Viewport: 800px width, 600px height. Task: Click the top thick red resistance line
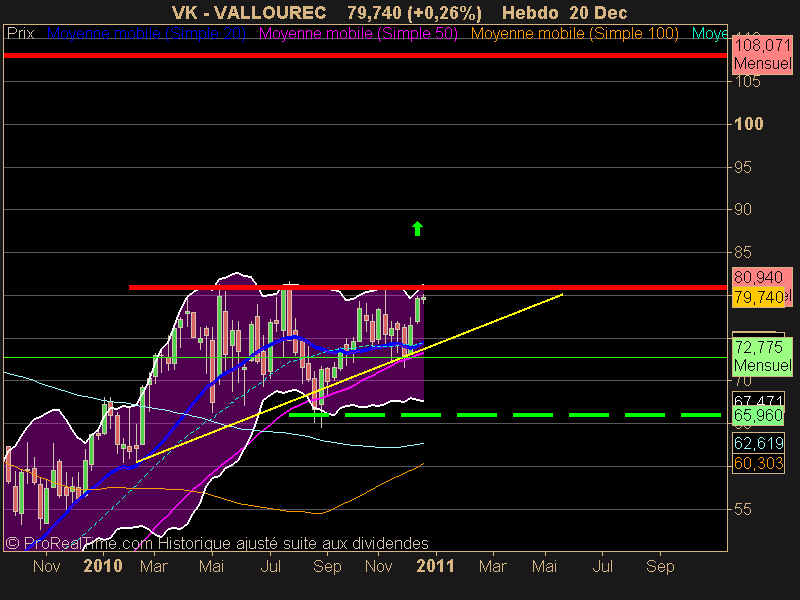tap(365, 55)
